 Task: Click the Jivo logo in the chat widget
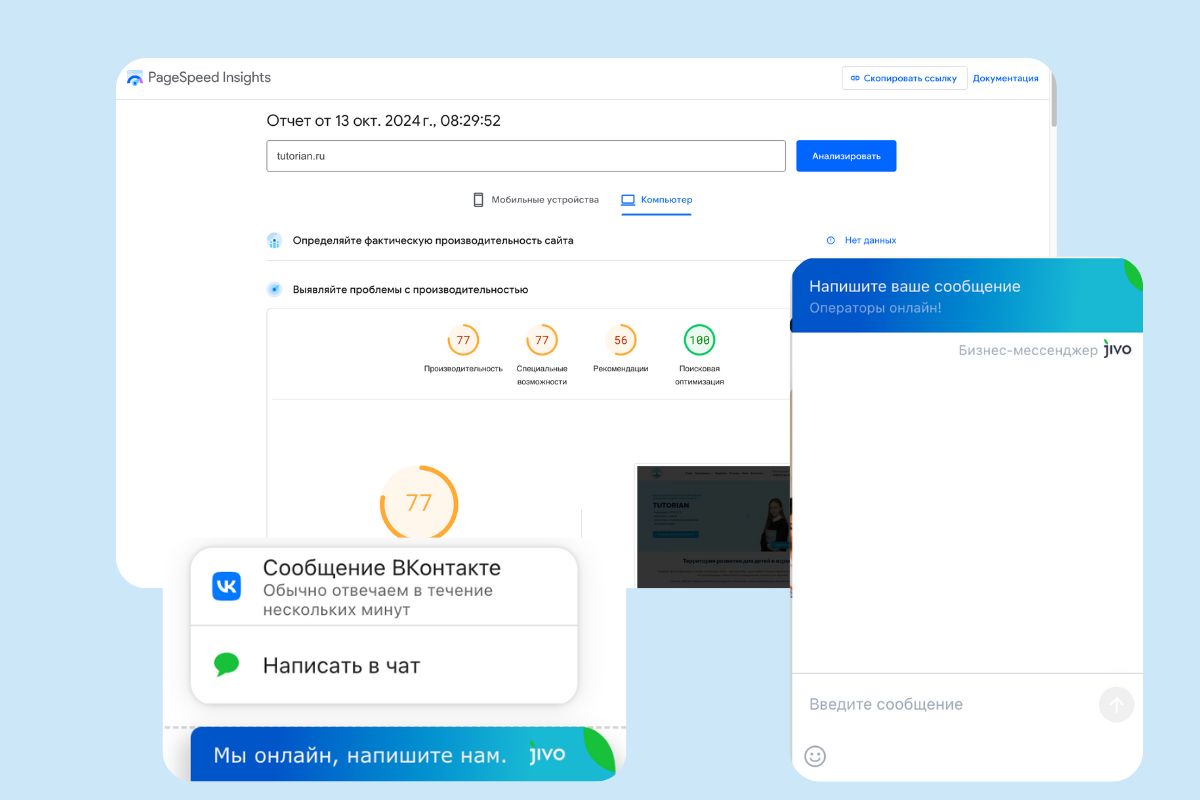(1117, 349)
